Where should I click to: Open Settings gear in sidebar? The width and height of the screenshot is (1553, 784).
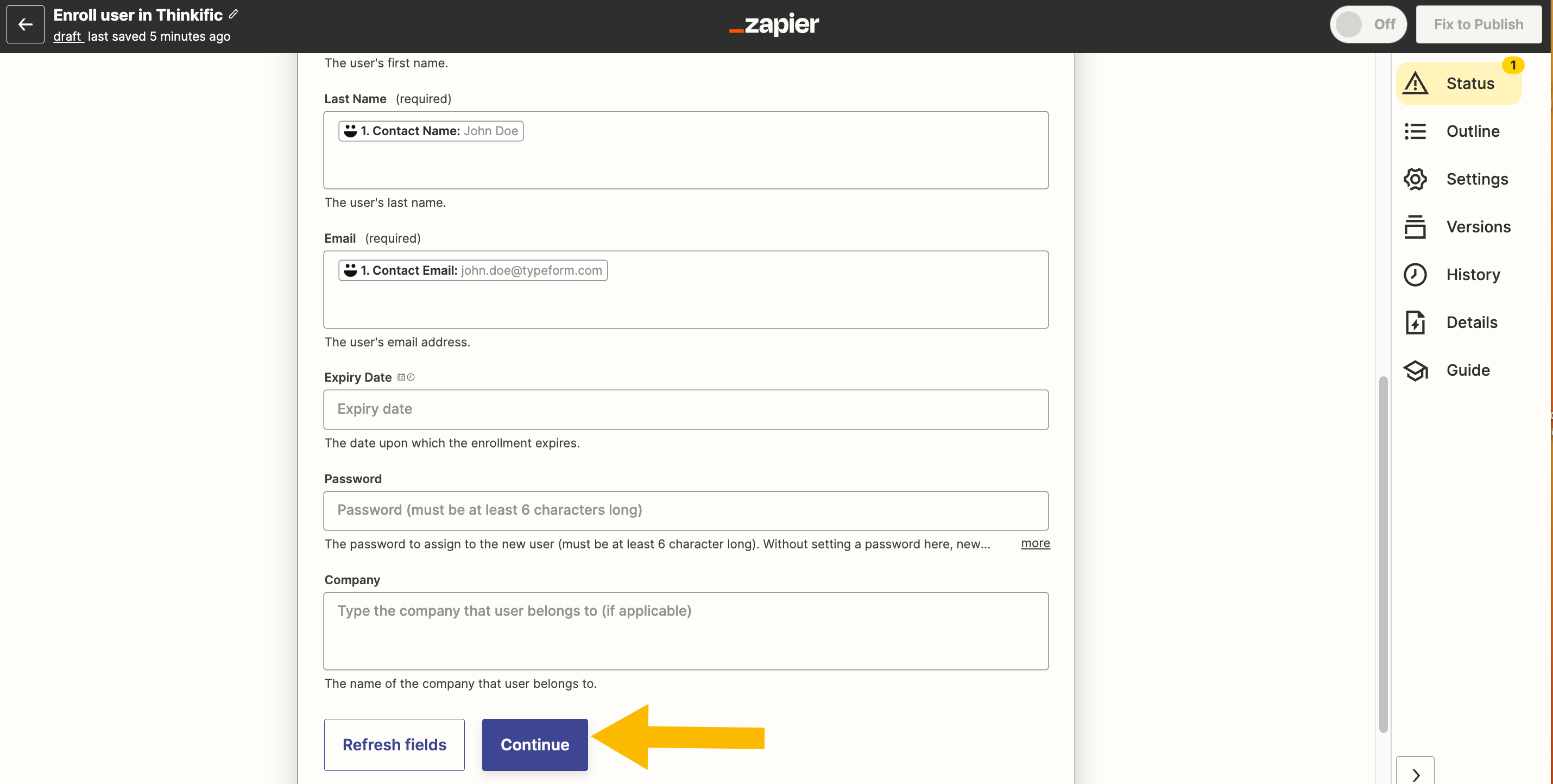pyautogui.click(x=1415, y=179)
